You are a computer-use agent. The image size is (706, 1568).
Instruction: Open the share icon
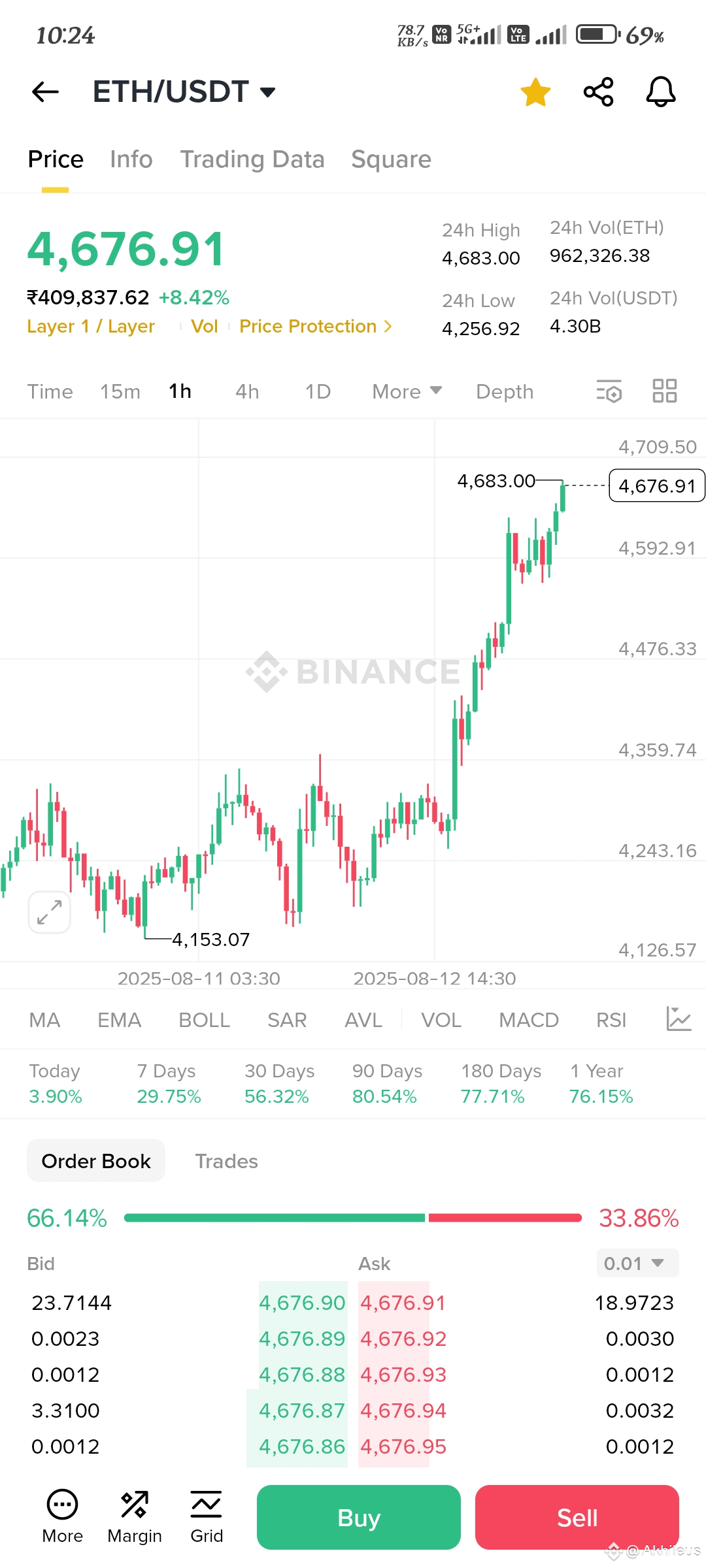pos(598,91)
